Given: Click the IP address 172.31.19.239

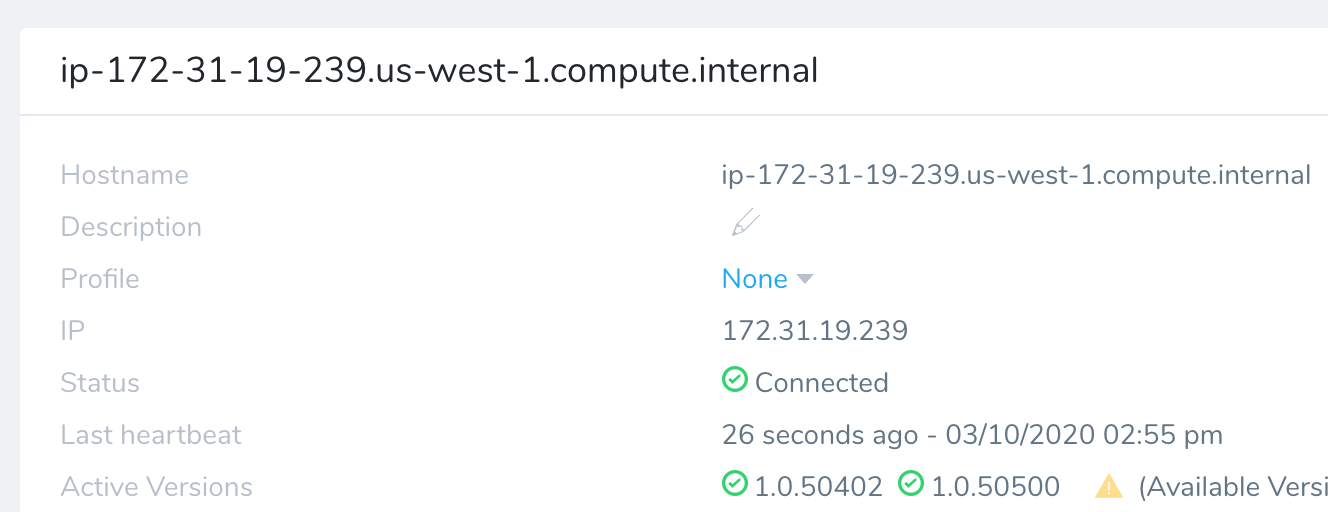Looking at the screenshot, I should point(815,331).
